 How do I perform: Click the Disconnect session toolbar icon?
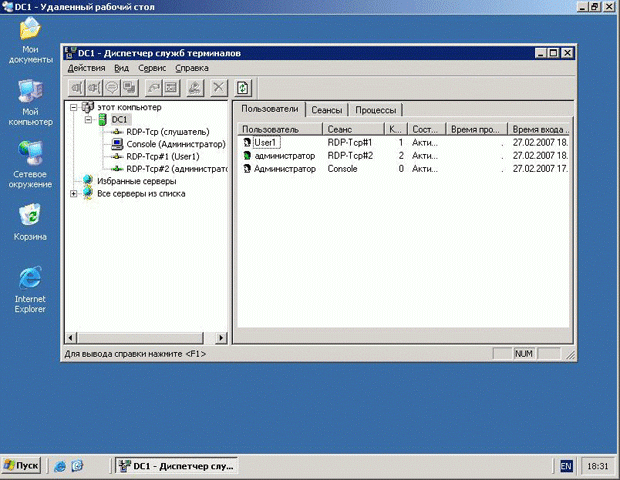[94, 87]
